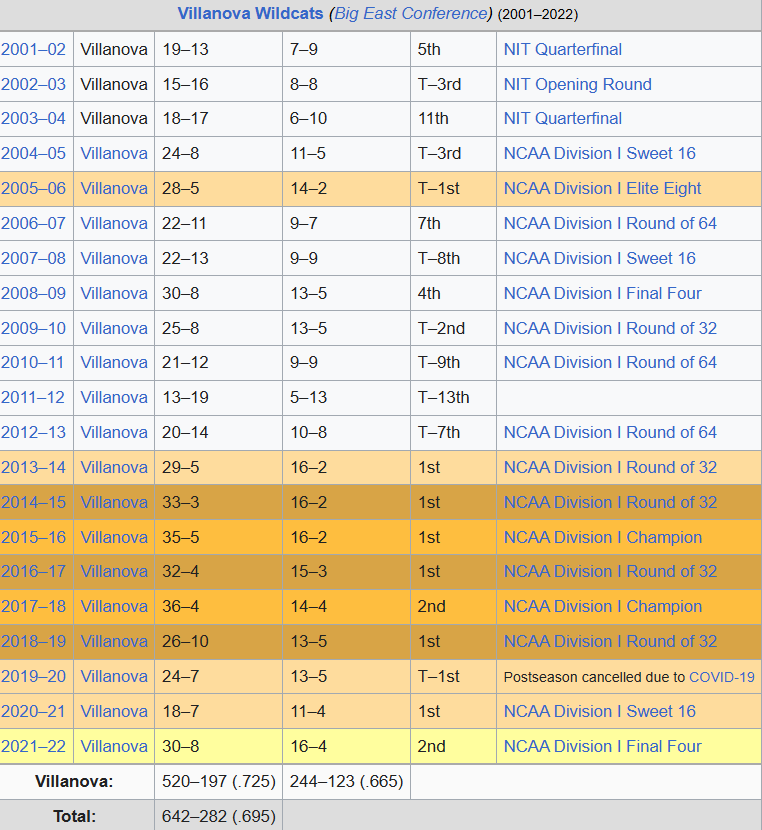Open the 2001–02 season link

coord(33,49)
